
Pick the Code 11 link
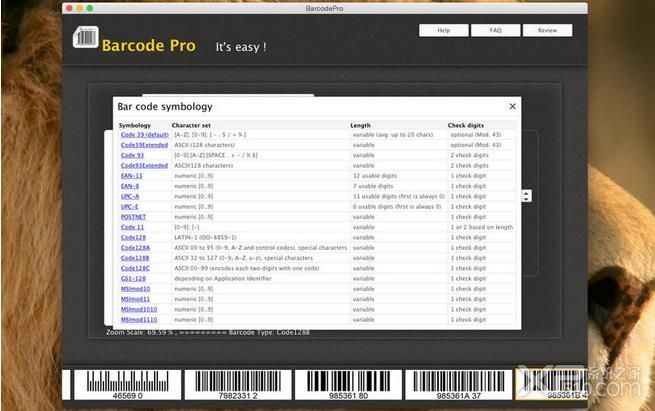[x=132, y=227]
